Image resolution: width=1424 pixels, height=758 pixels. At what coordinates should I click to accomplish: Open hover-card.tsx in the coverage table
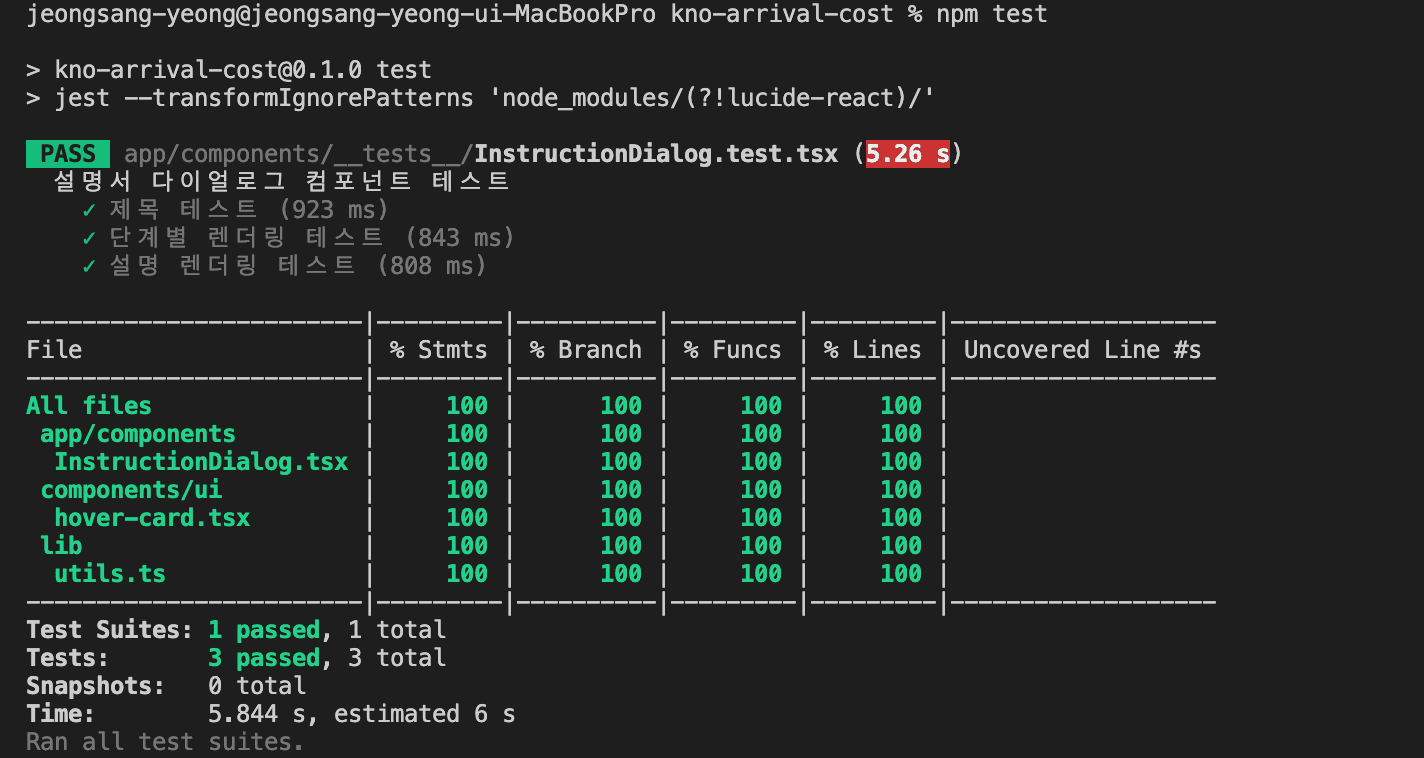click(152, 518)
